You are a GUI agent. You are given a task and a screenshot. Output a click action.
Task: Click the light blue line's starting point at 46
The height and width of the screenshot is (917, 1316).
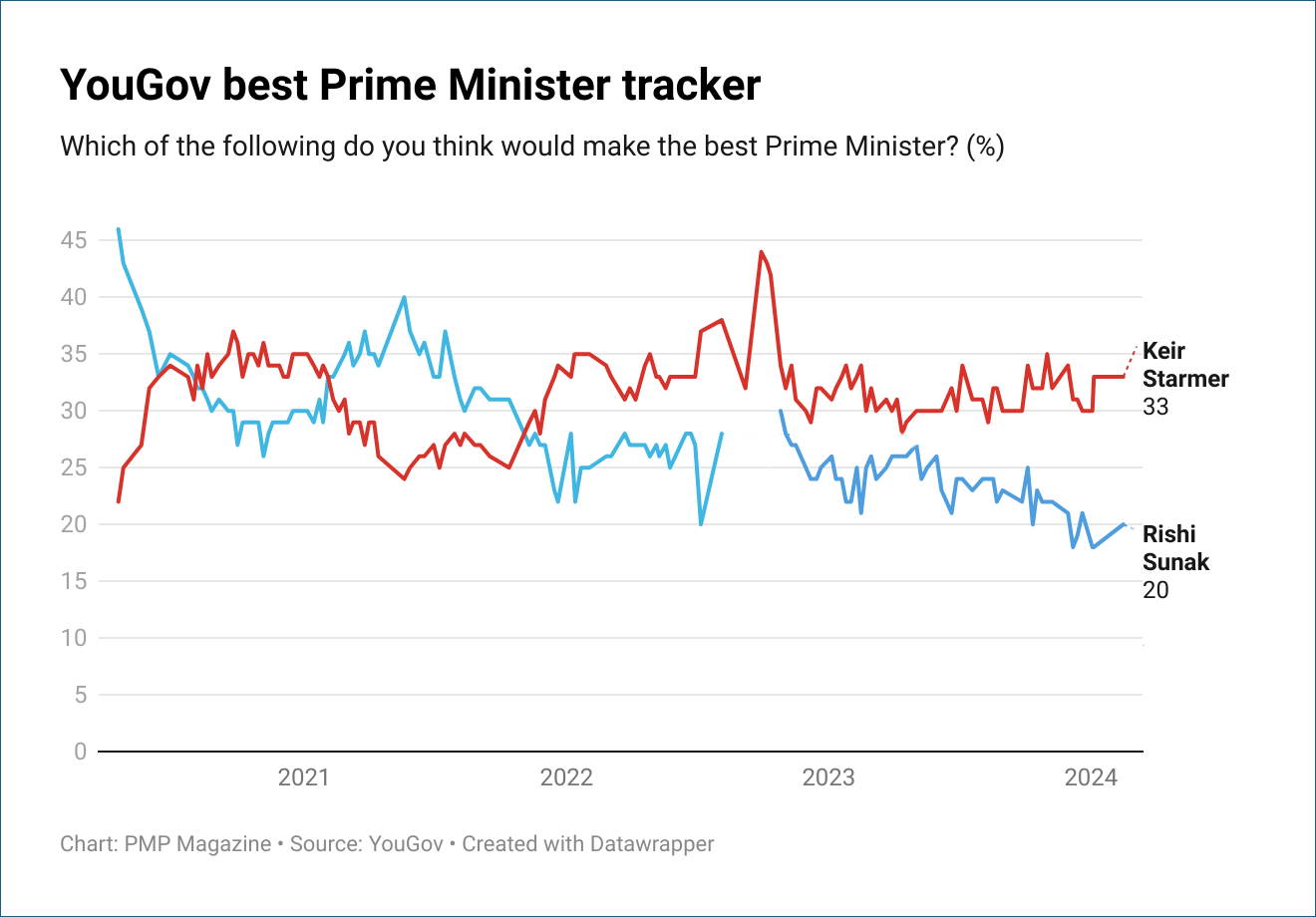point(119,229)
